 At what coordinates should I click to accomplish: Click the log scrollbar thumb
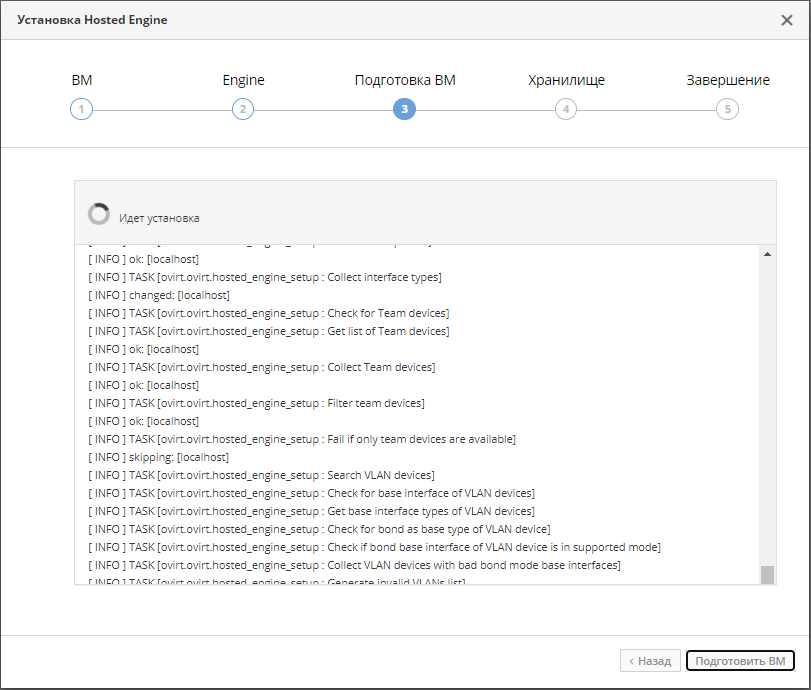point(767,574)
